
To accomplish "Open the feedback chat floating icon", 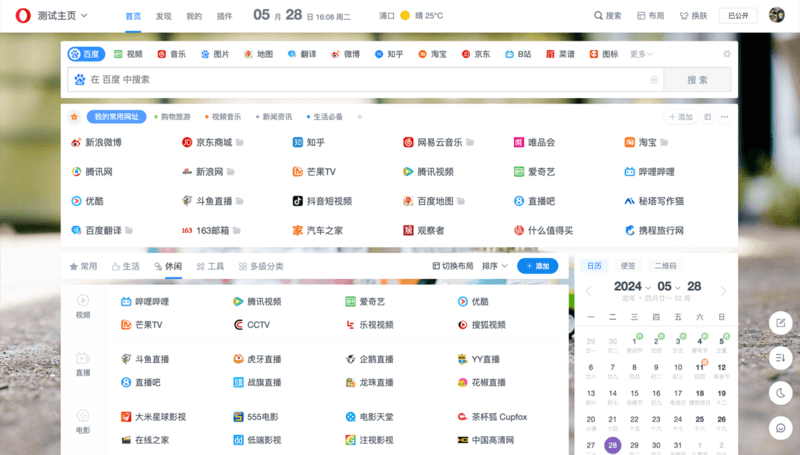I will 781,428.
